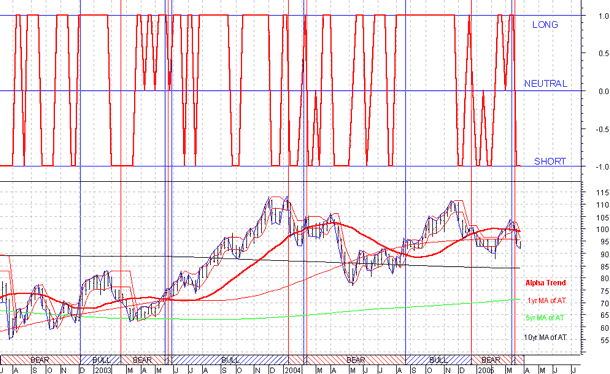610x374 pixels.
Task: Click the 100 price axis label
Action: [x=604, y=230]
